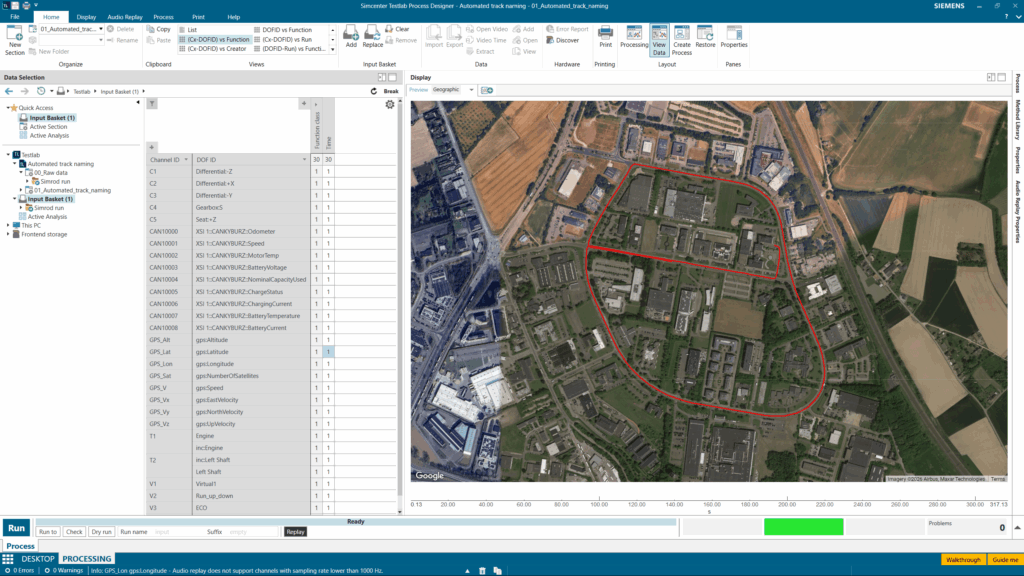Screen dimensions: 1024x576
Task: Open the Processing layout
Action: (x=634, y=37)
